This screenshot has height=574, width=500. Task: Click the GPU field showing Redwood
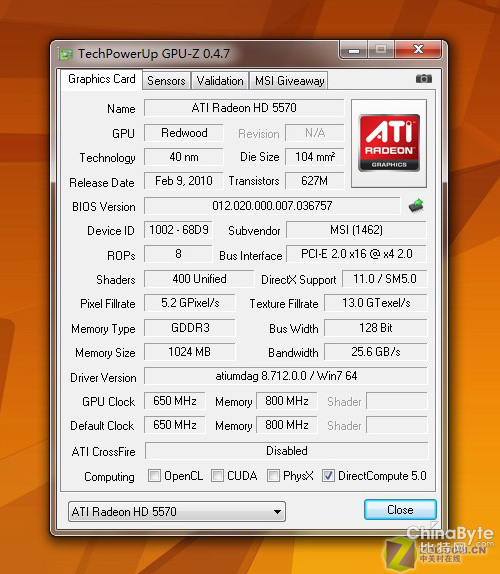(184, 133)
